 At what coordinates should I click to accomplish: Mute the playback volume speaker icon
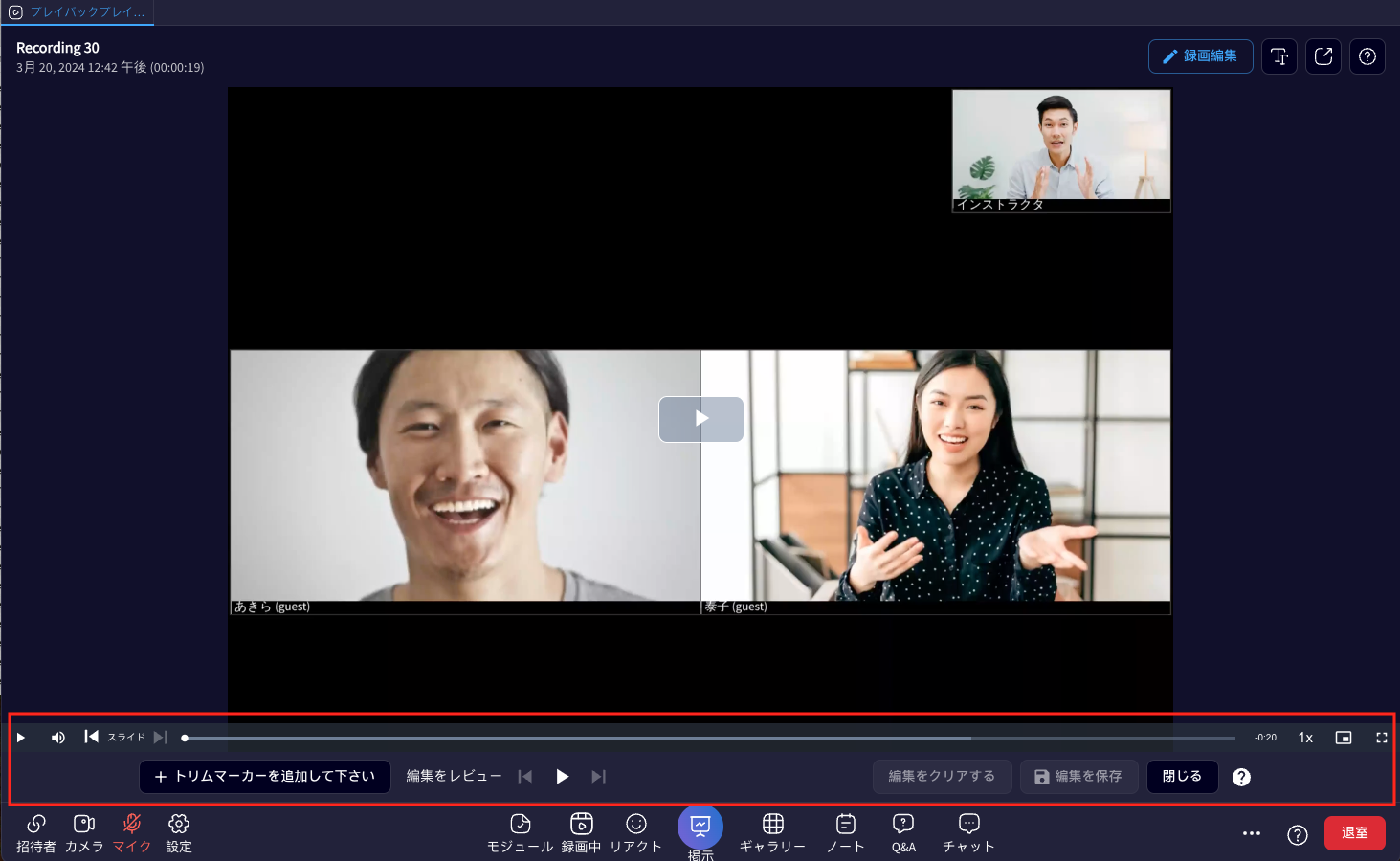pos(58,738)
